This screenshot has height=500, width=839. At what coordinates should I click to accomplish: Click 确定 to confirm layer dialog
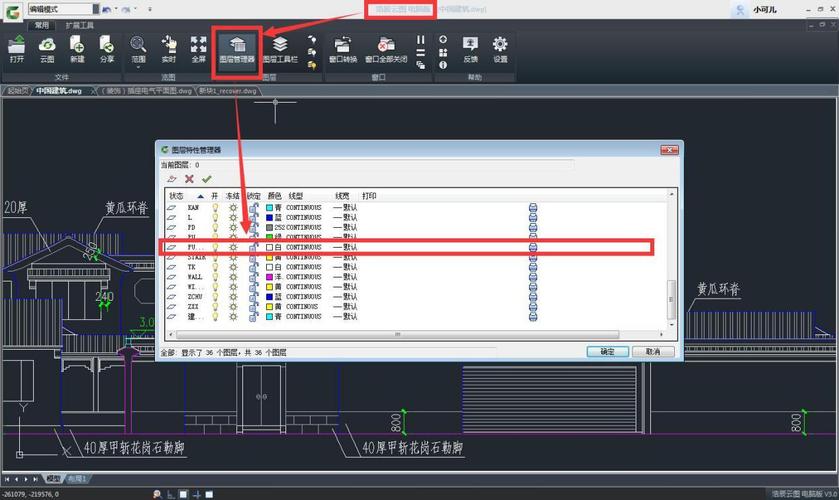pos(607,352)
